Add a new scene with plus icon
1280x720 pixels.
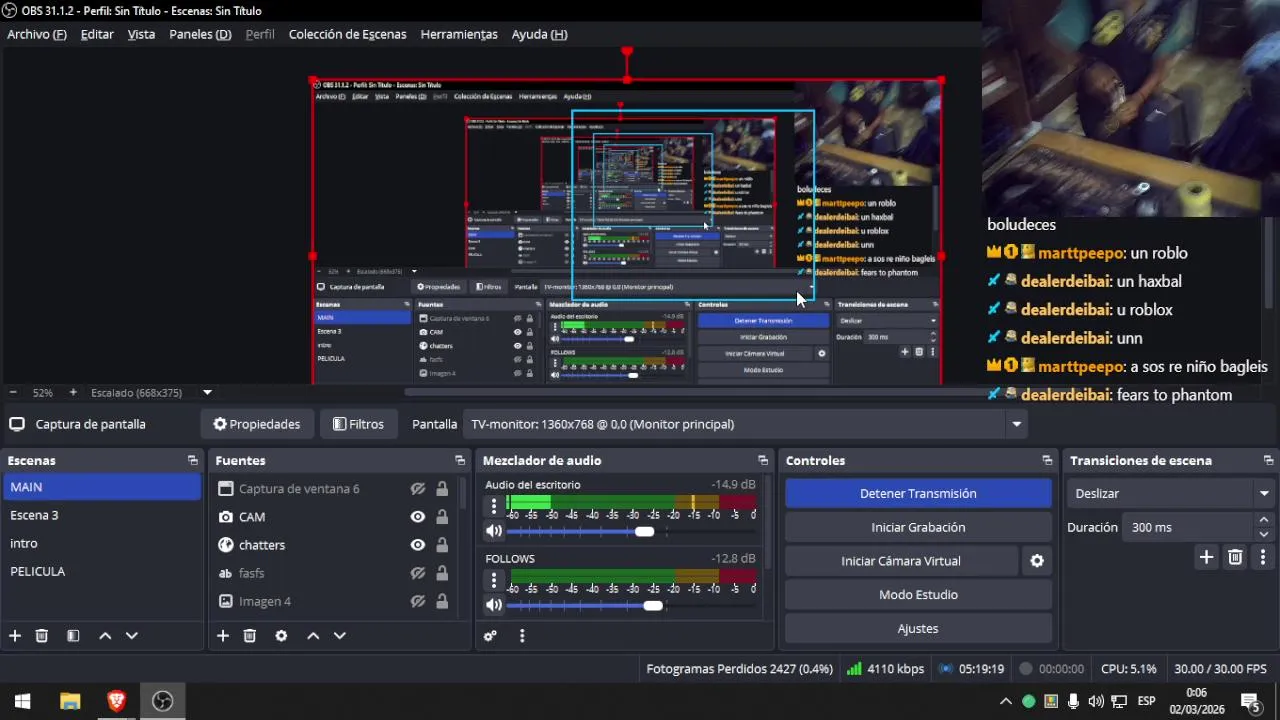pos(15,636)
